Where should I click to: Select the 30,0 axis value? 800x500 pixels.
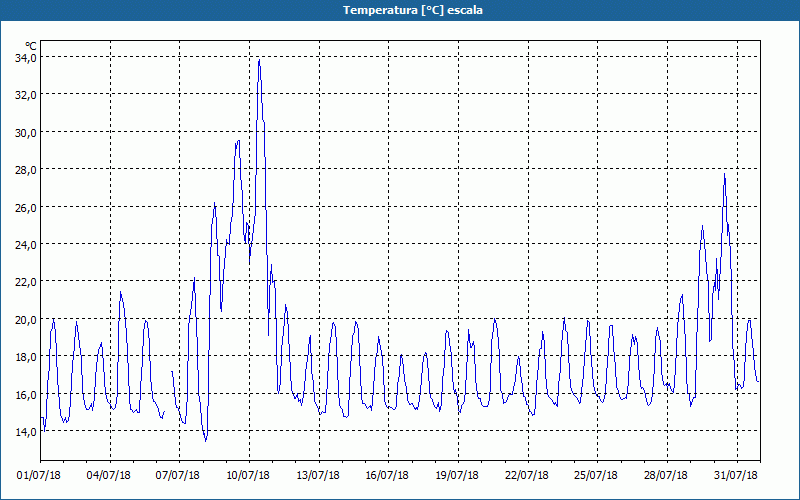[x=25, y=132]
